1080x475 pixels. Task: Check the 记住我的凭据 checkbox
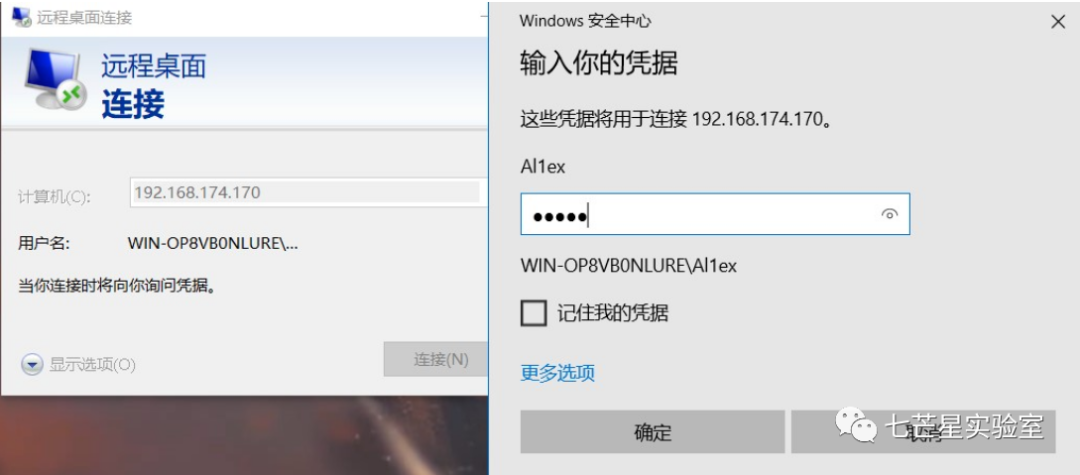point(534,313)
